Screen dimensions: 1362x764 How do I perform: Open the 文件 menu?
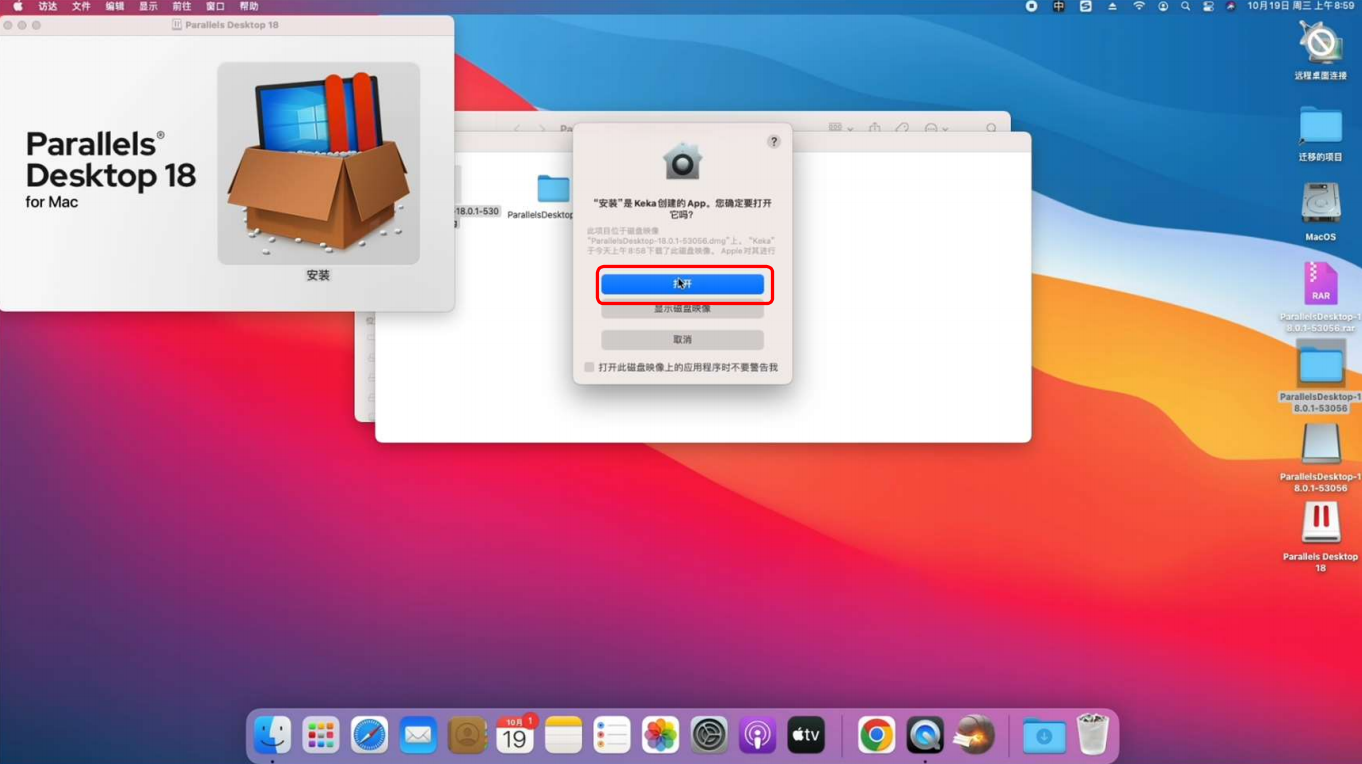pos(82,6)
